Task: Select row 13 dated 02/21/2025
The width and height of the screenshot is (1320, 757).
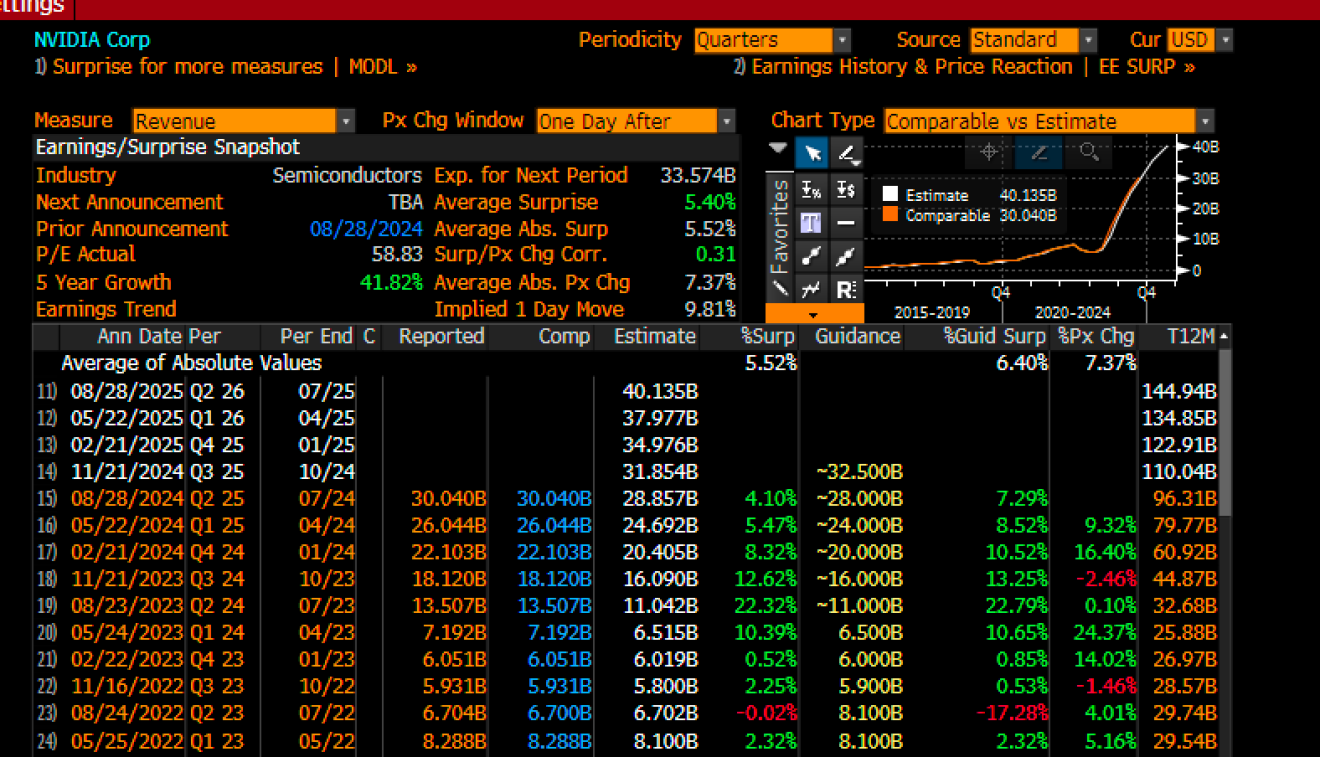Action: (x=626, y=445)
